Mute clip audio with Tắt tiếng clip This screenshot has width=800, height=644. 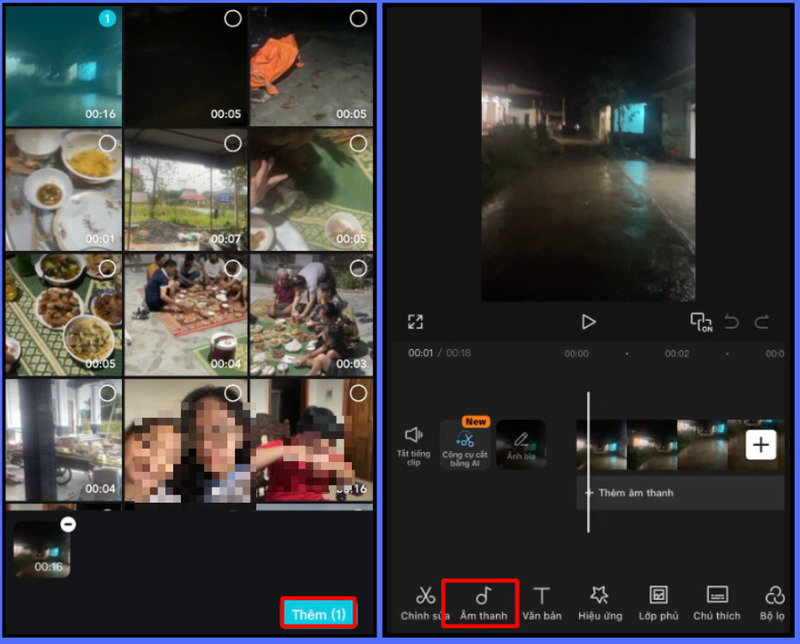coord(413,443)
